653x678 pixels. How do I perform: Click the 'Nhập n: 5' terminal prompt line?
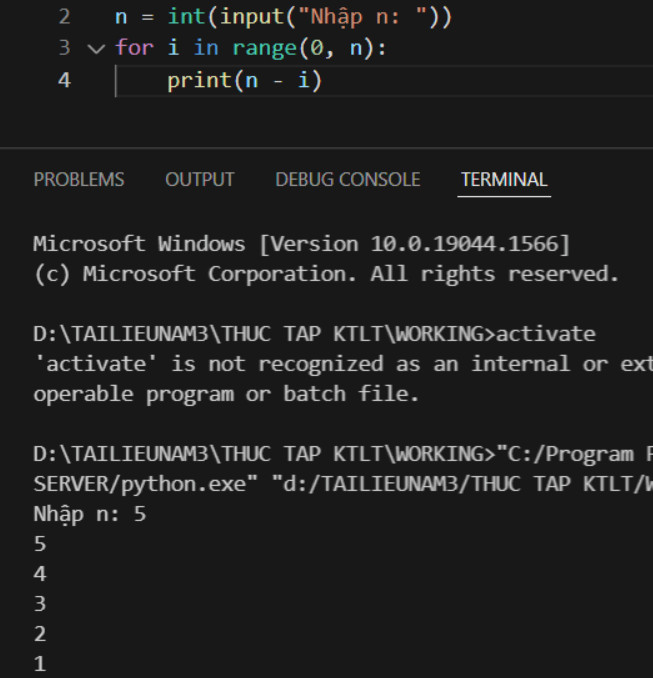tap(90, 515)
